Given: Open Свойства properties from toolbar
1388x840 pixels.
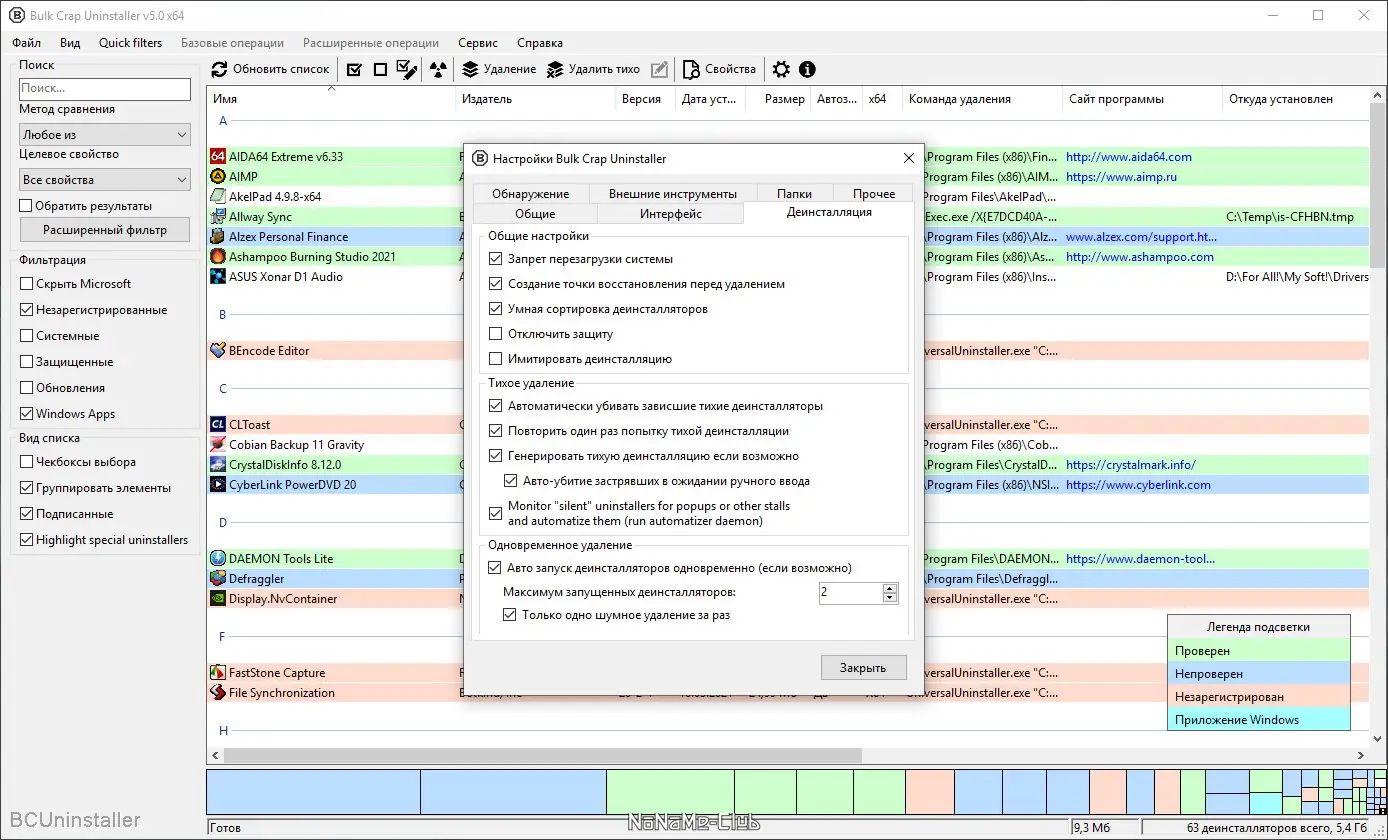Looking at the screenshot, I should (x=719, y=69).
